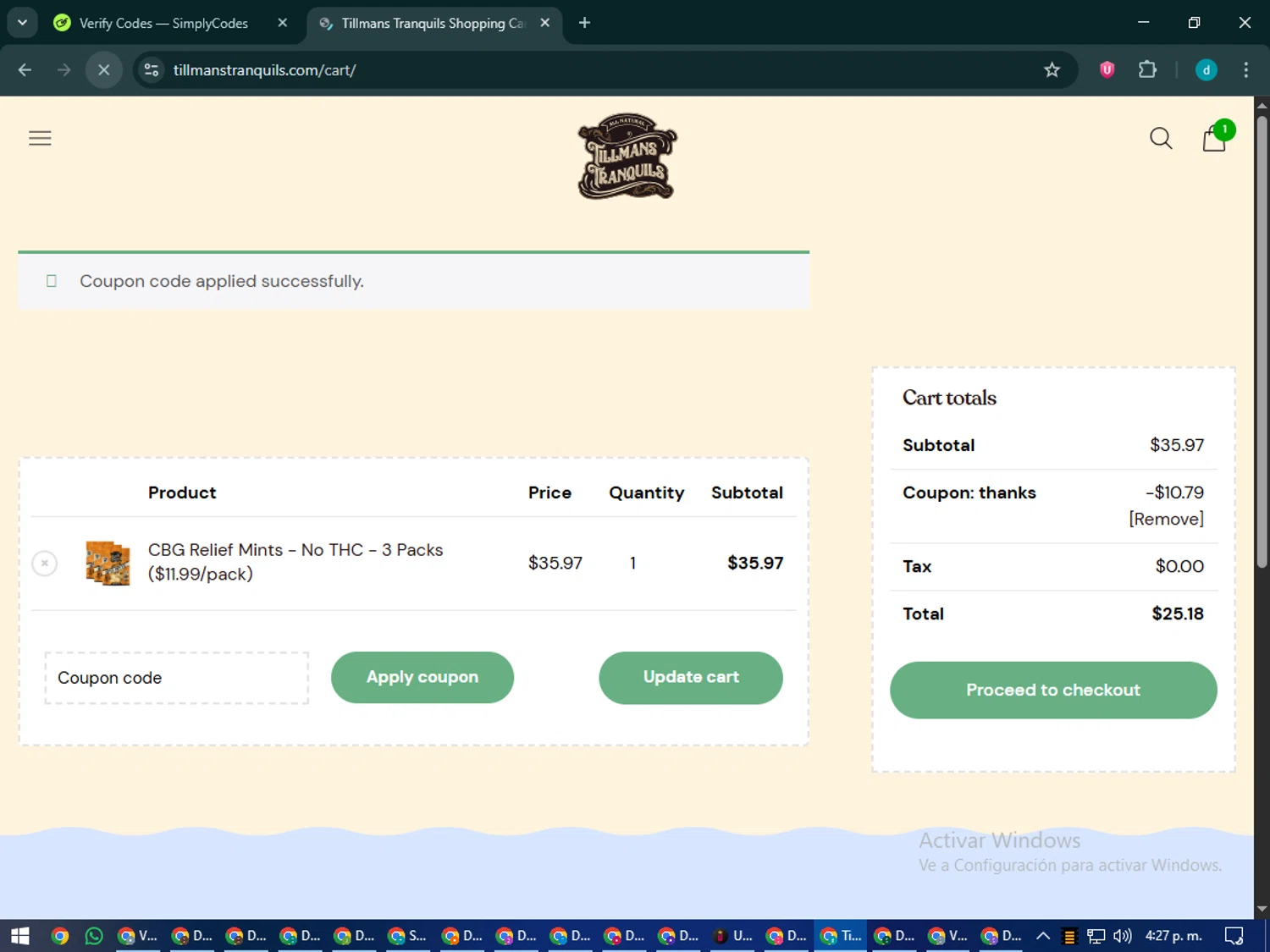This screenshot has height=952, width=1270.
Task: Switch to taskbar window labeled 'S...'
Action: tap(407, 936)
